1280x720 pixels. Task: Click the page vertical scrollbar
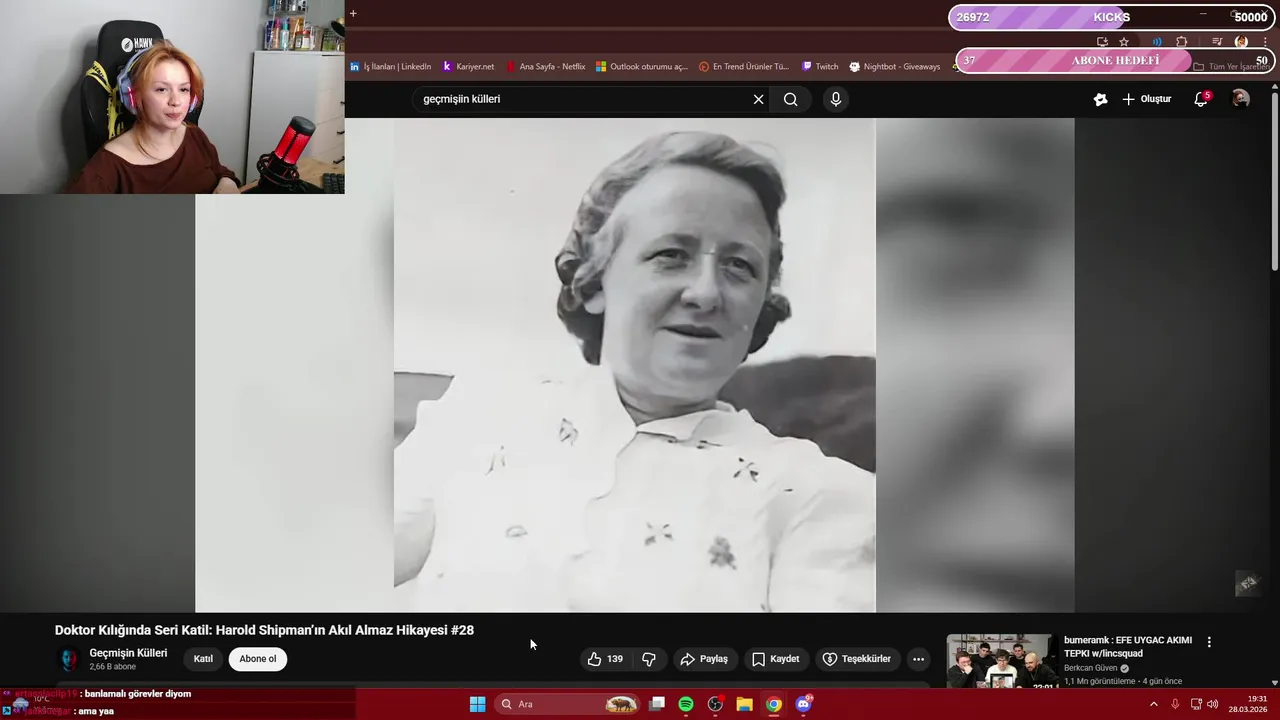(x=1274, y=180)
